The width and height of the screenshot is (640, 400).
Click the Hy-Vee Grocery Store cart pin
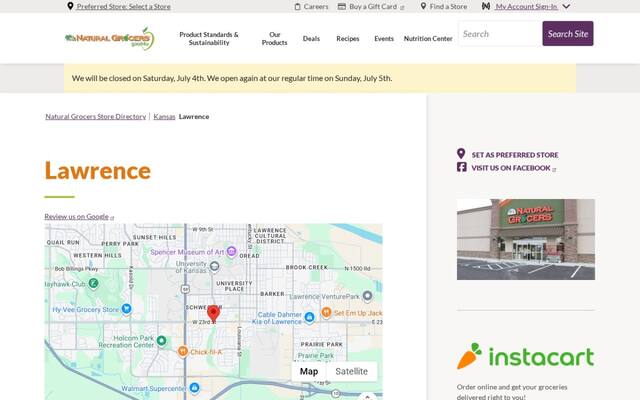[x=127, y=309]
